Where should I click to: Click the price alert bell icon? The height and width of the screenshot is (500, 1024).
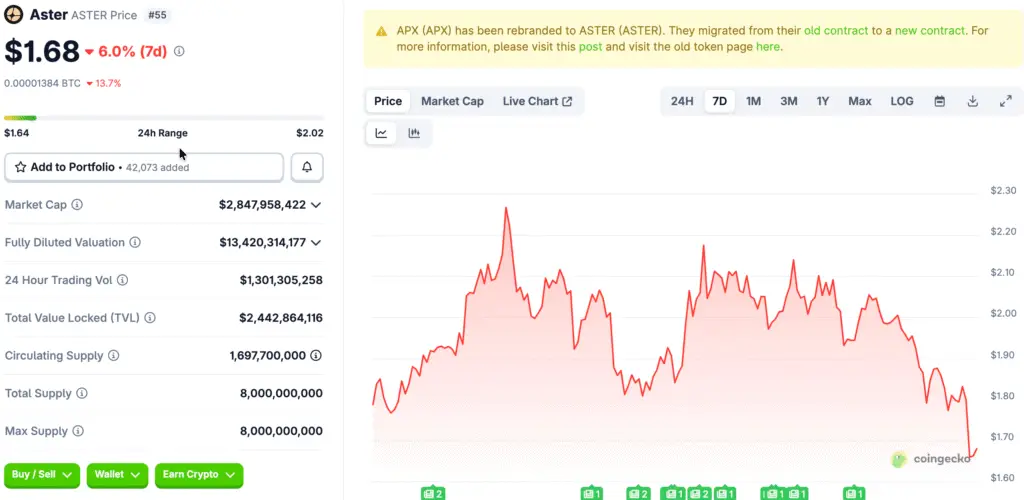coord(307,167)
